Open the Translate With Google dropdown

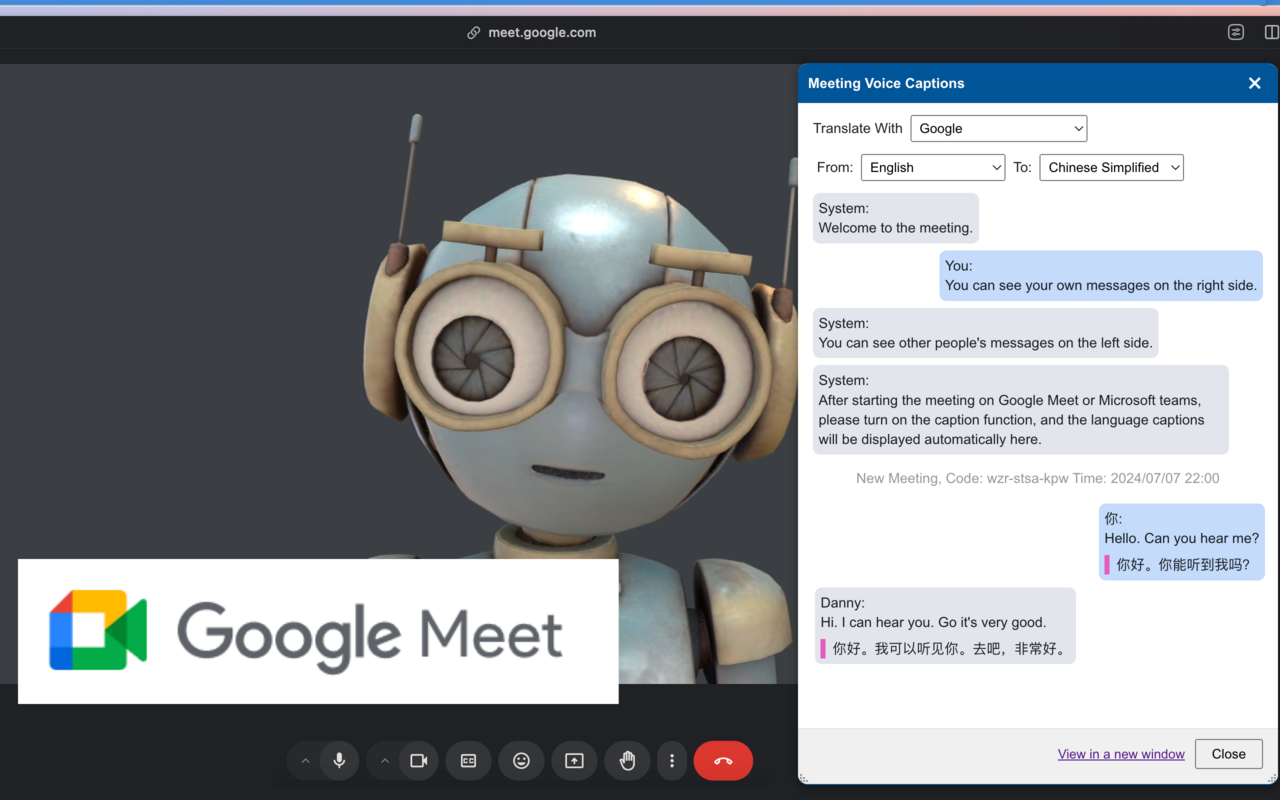[998, 128]
